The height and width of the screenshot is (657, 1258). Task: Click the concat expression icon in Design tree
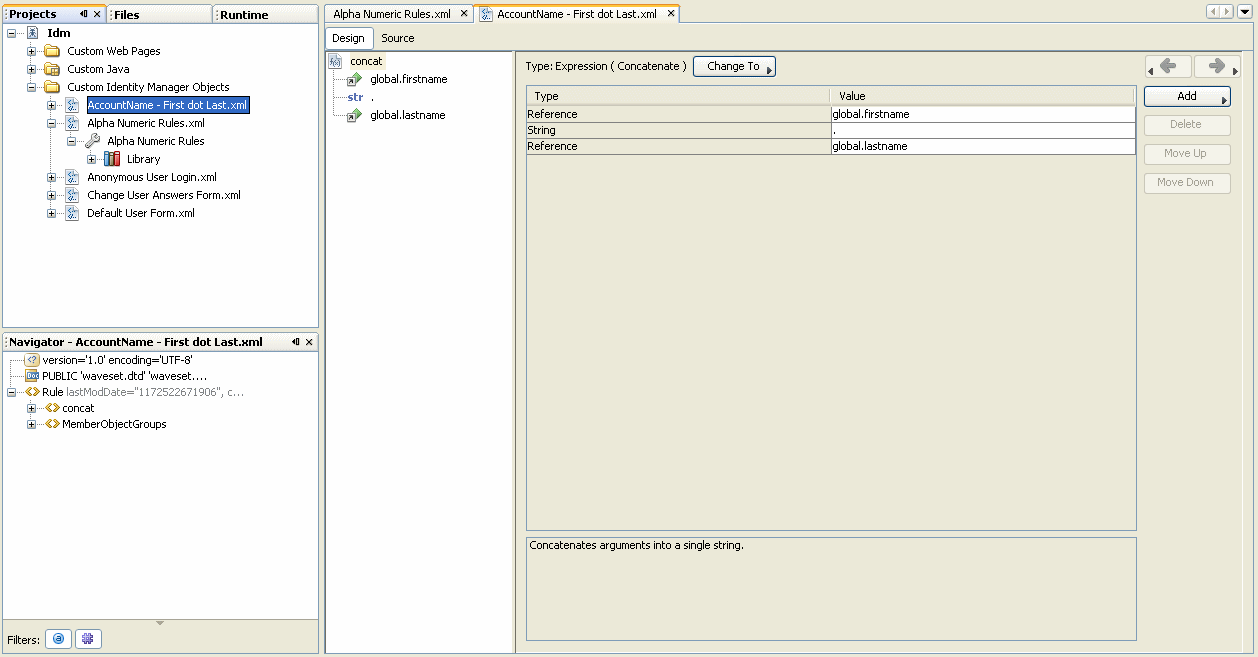pyautogui.click(x=336, y=61)
